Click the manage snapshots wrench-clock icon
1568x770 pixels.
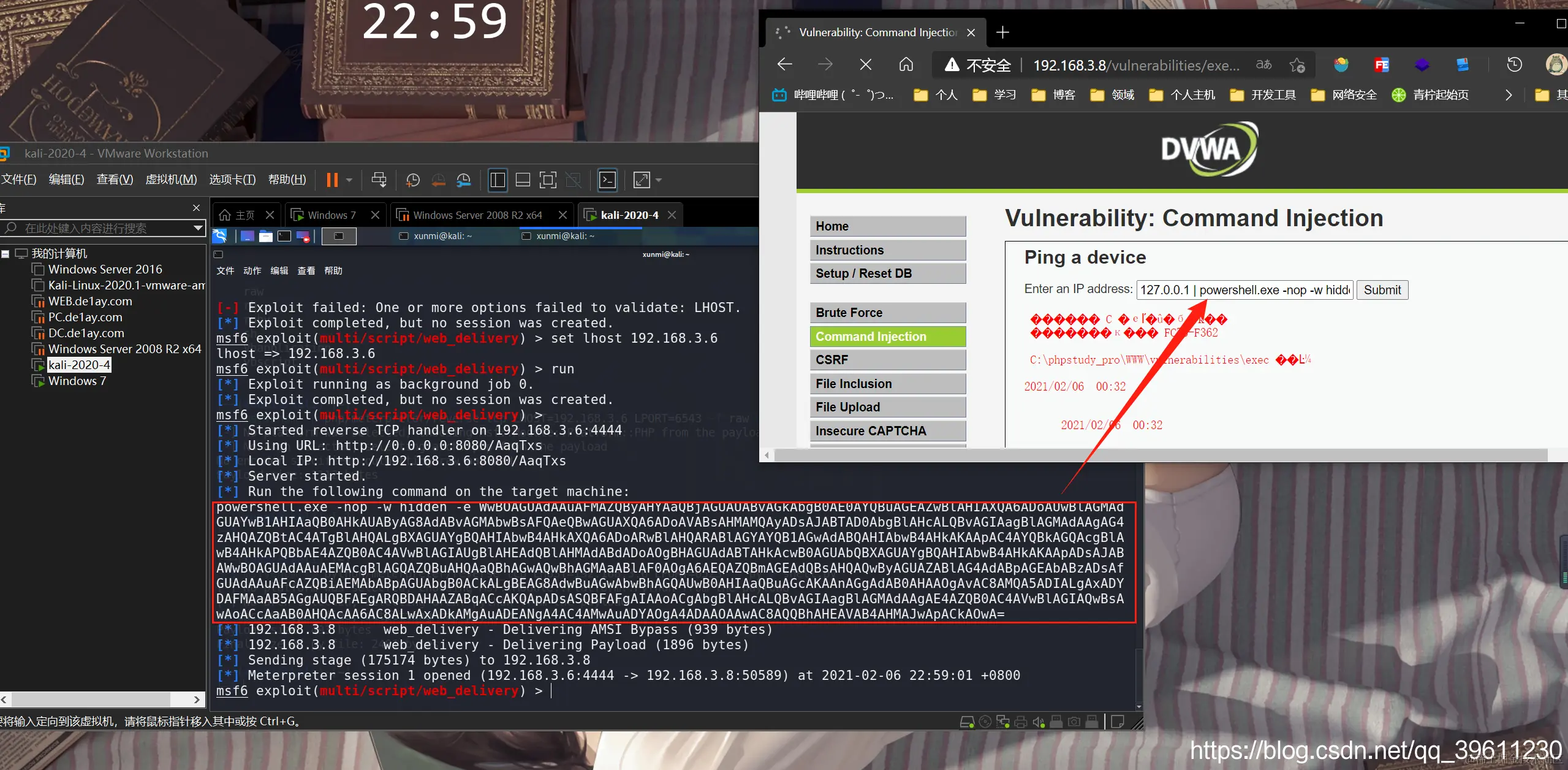click(x=464, y=180)
